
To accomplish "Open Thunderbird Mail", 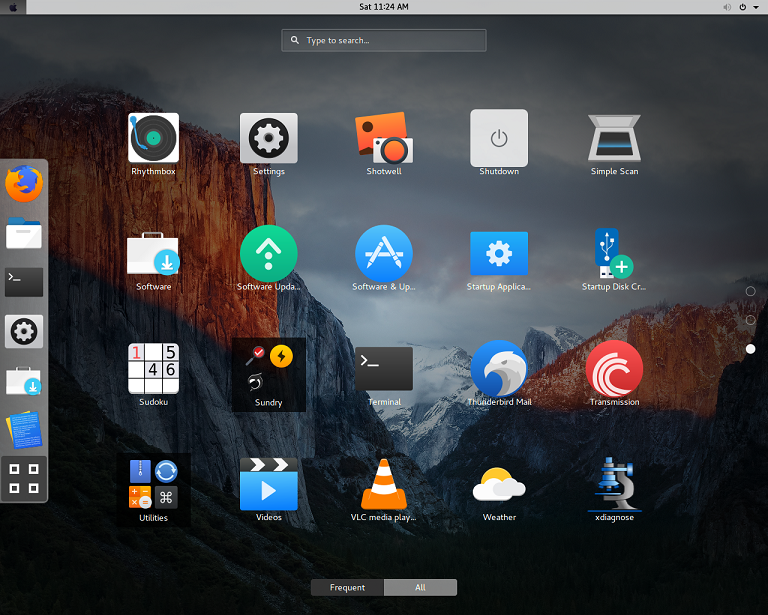I will [x=499, y=369].
